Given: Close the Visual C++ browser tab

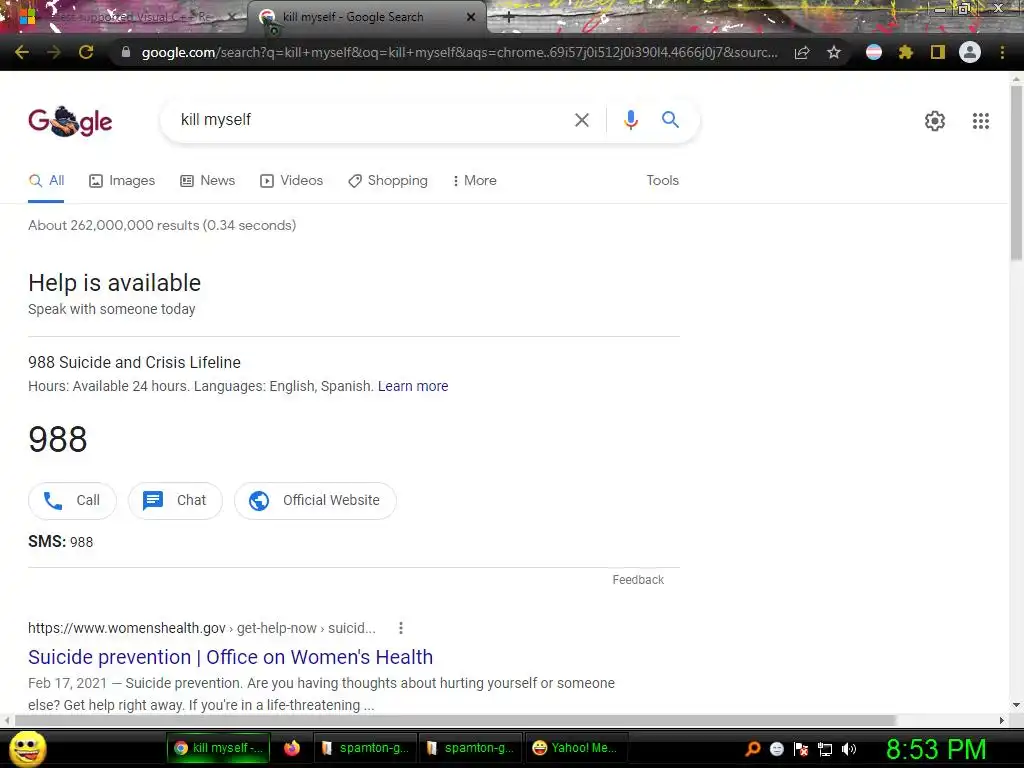Looking at the screenshot, I should [231, 18].
